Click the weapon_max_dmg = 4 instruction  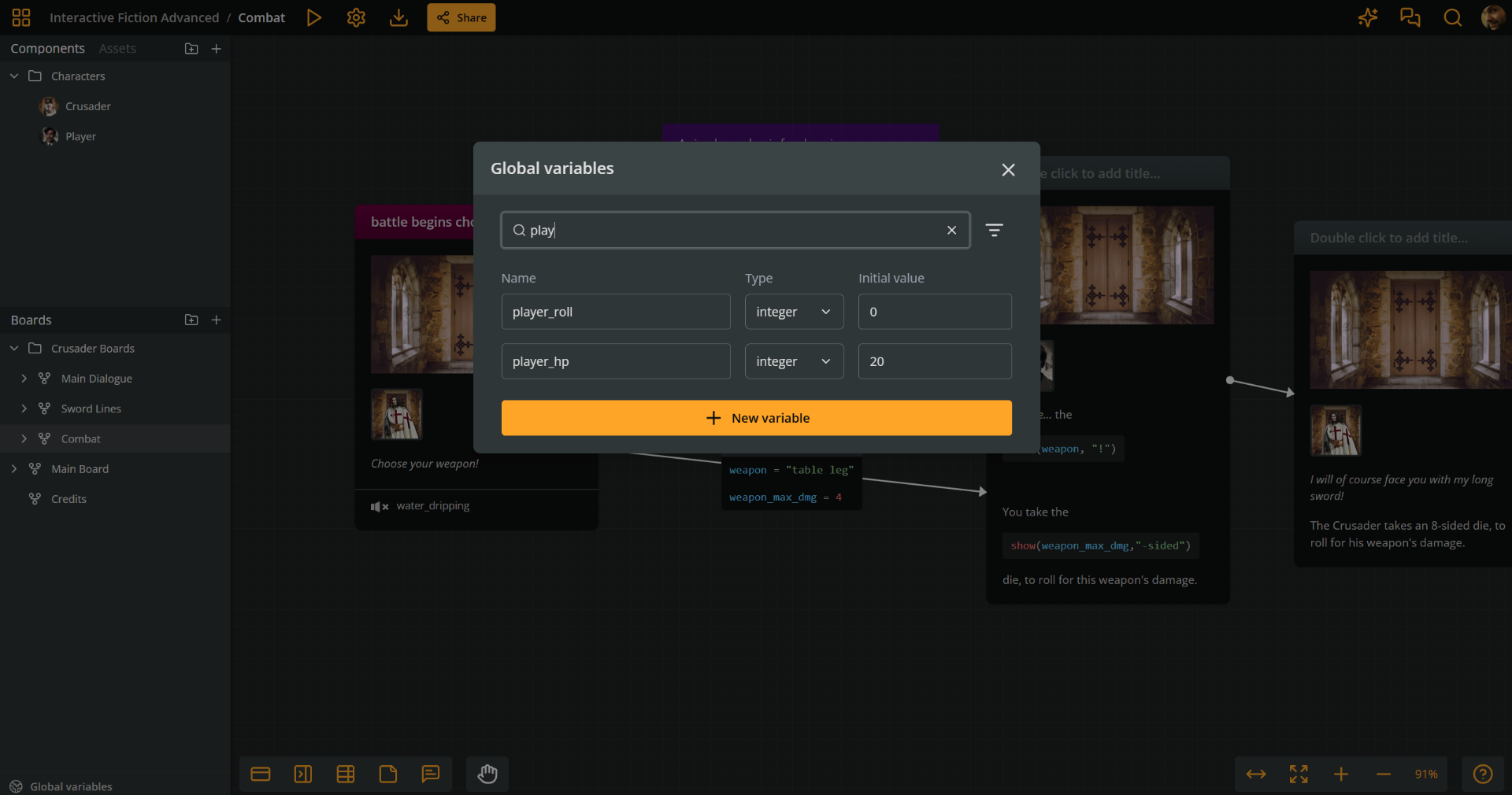(786, 497)
